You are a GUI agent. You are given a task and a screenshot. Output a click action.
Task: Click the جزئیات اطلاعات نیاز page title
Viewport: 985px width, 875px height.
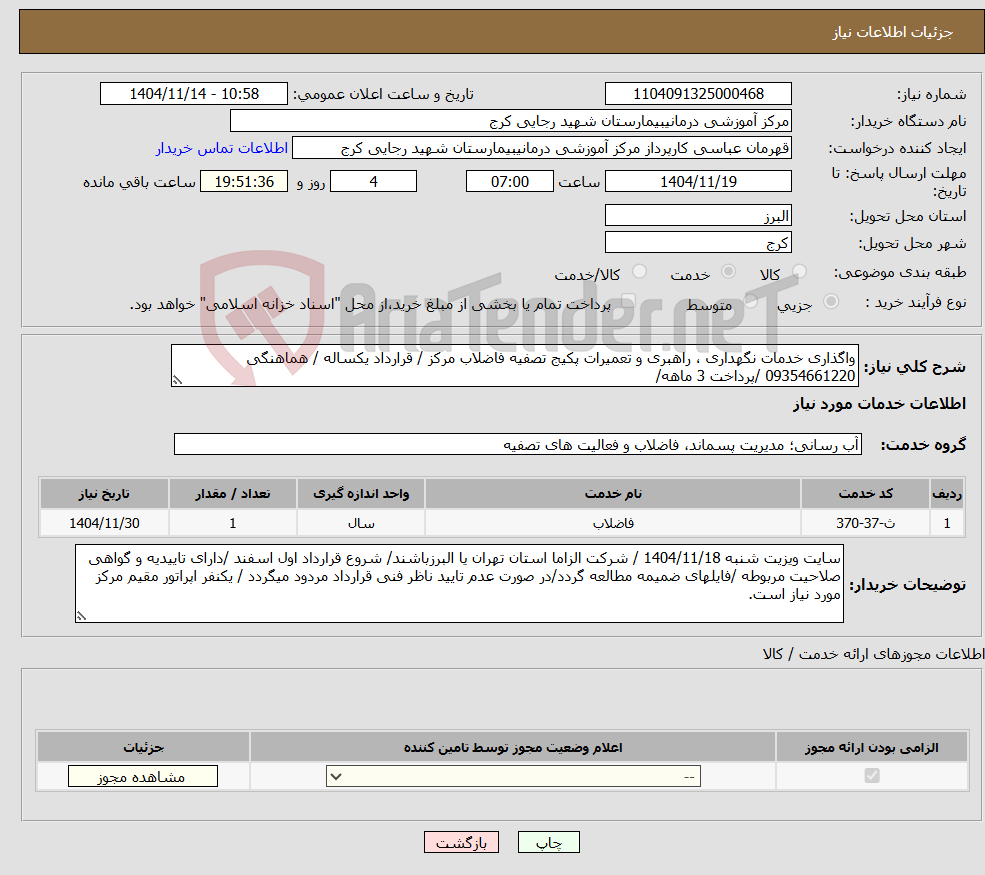(x=893, y=32)
